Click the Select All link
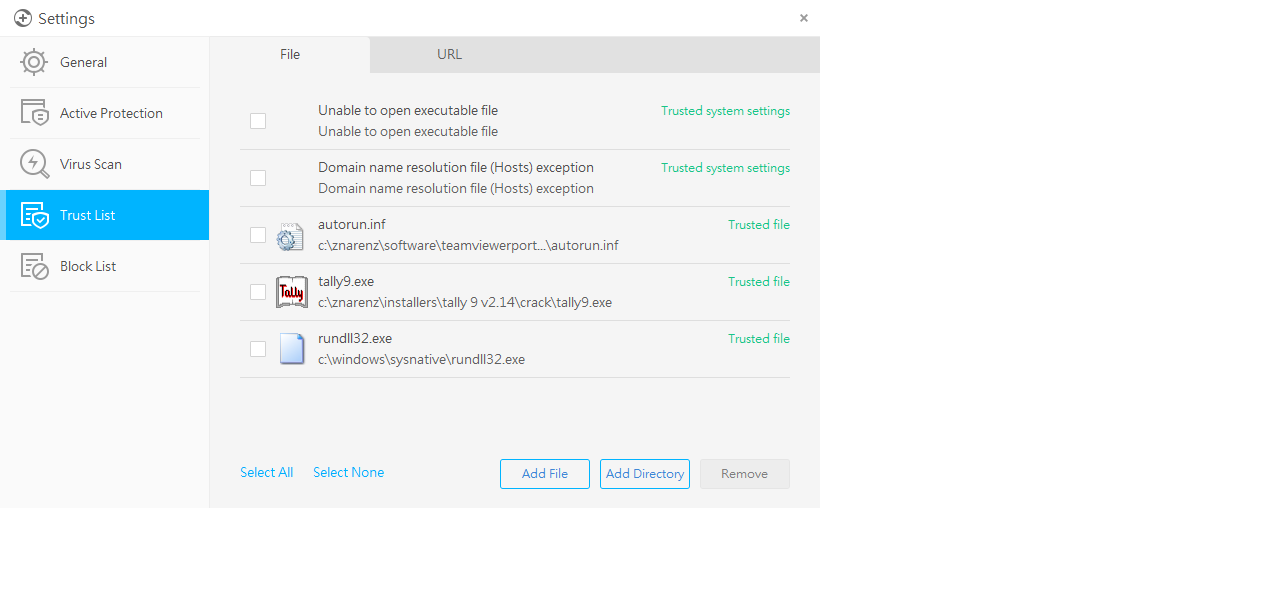This screenshot has width=1272, height=608. [x=266, y=473]
